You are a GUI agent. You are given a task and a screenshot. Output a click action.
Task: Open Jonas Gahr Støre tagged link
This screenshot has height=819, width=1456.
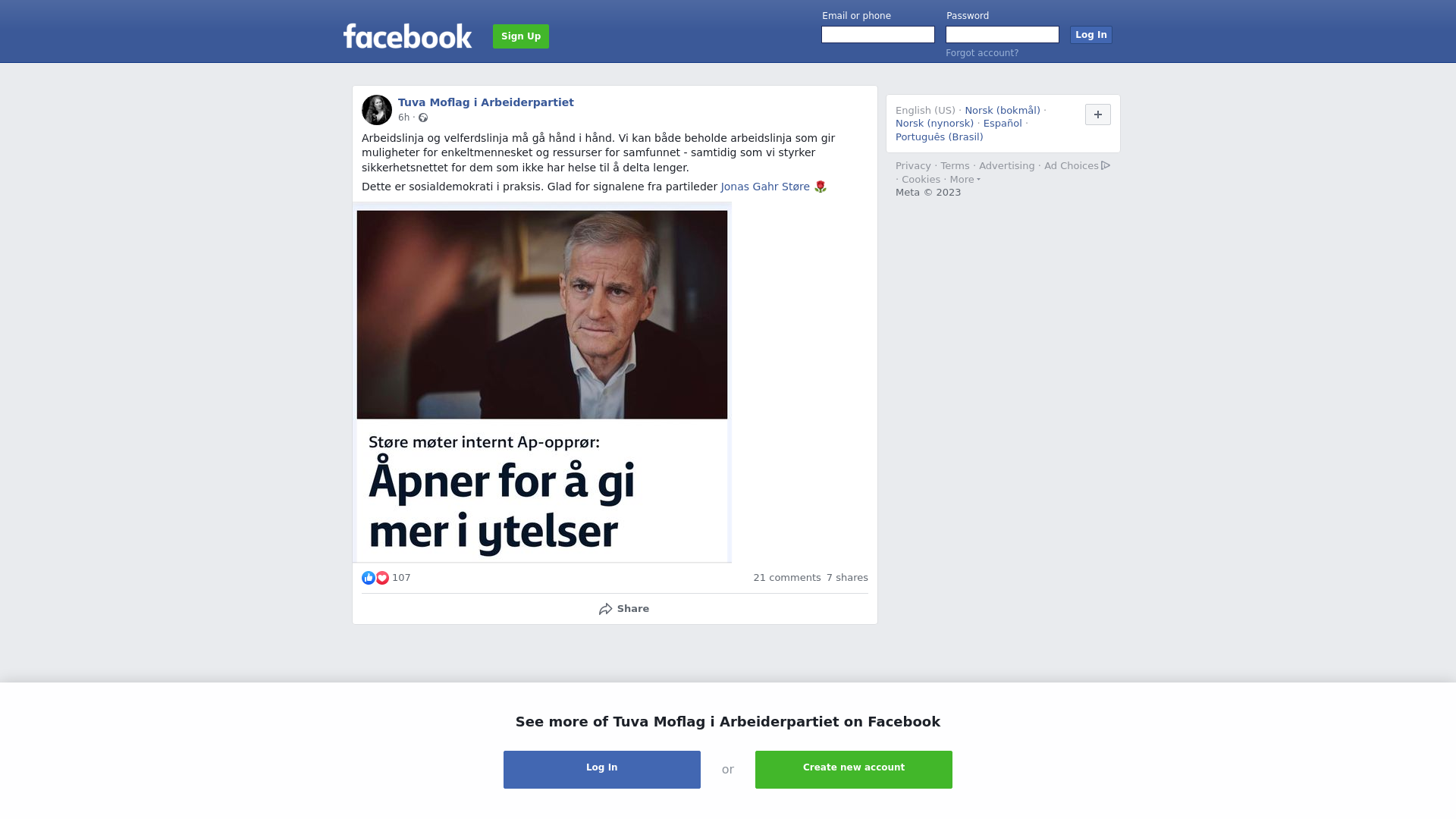(x=765, y=187)
